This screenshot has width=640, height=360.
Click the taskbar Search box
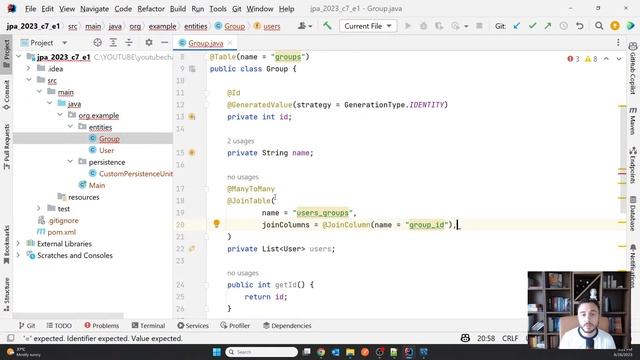pos(261,352)
